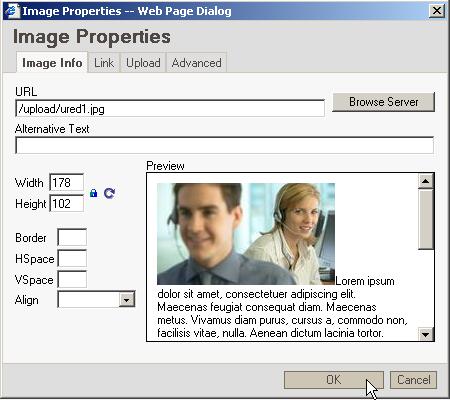Click the reset size circular arrow icon
The height and width of the screenshot is (400, 450).
[x=109, y=193]
